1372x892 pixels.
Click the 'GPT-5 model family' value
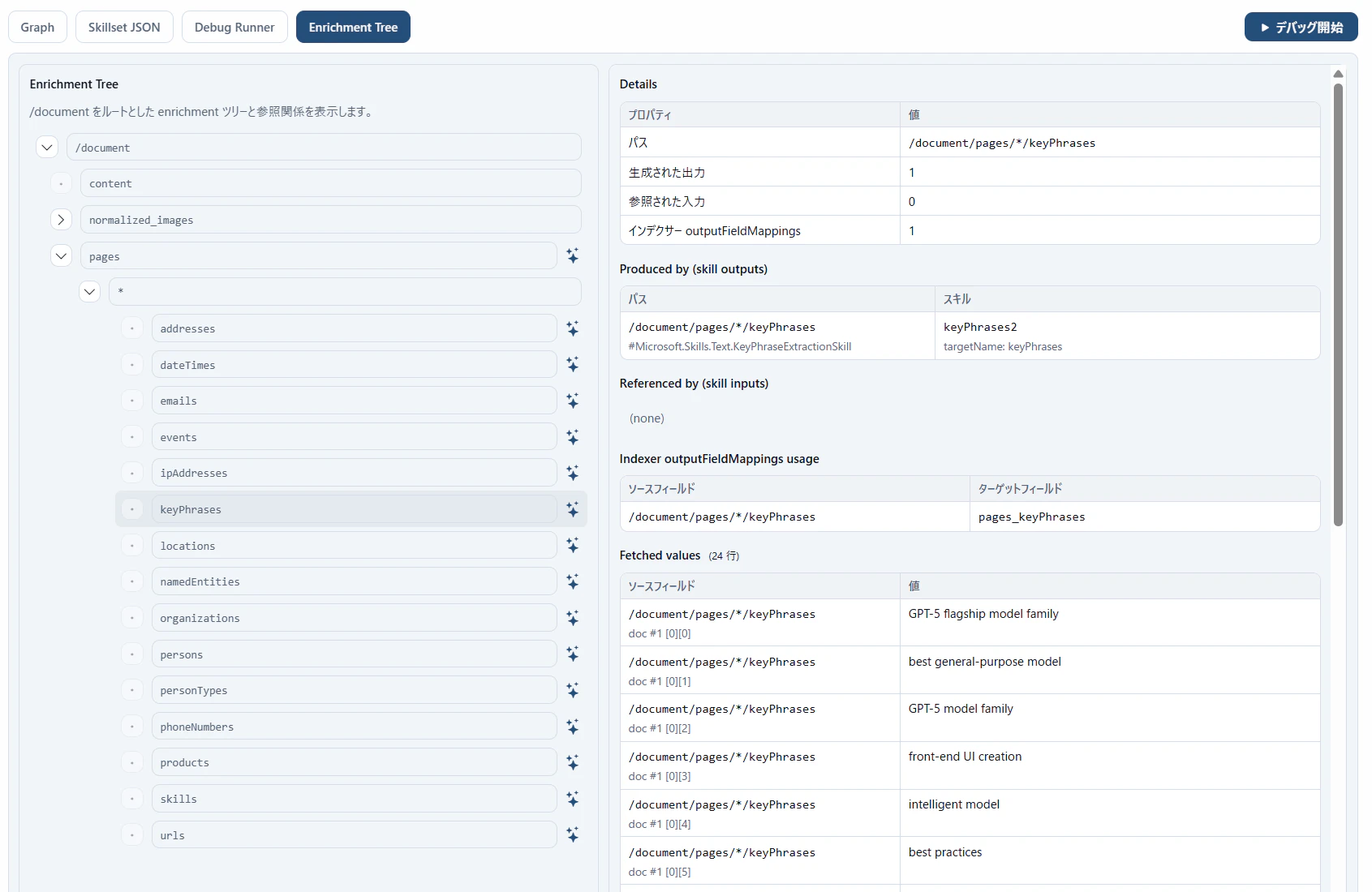tap(961, 709)
